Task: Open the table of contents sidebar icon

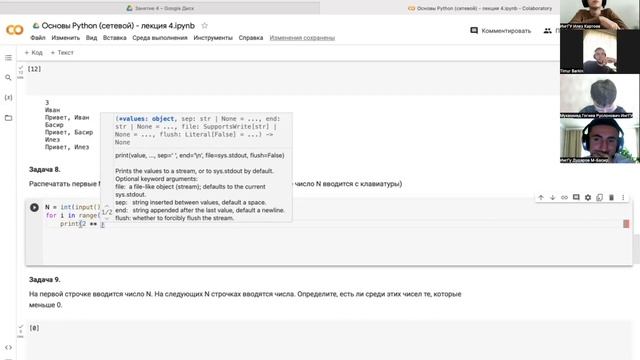Action: pos(8,58)
